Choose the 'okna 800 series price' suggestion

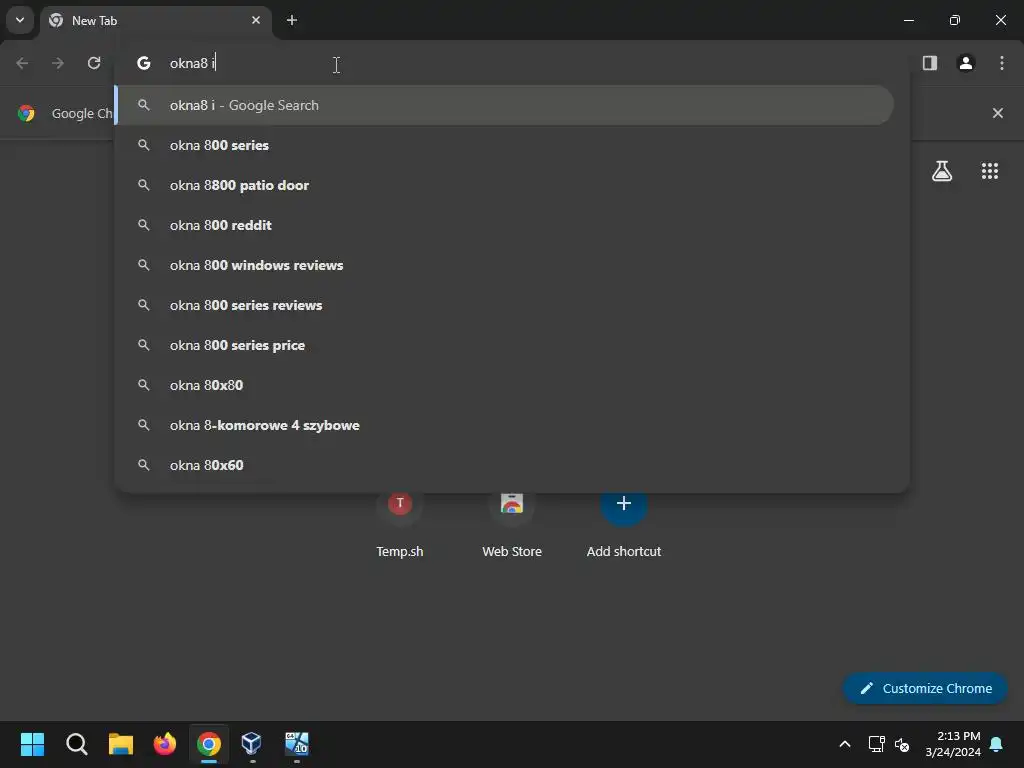point(504,345)
